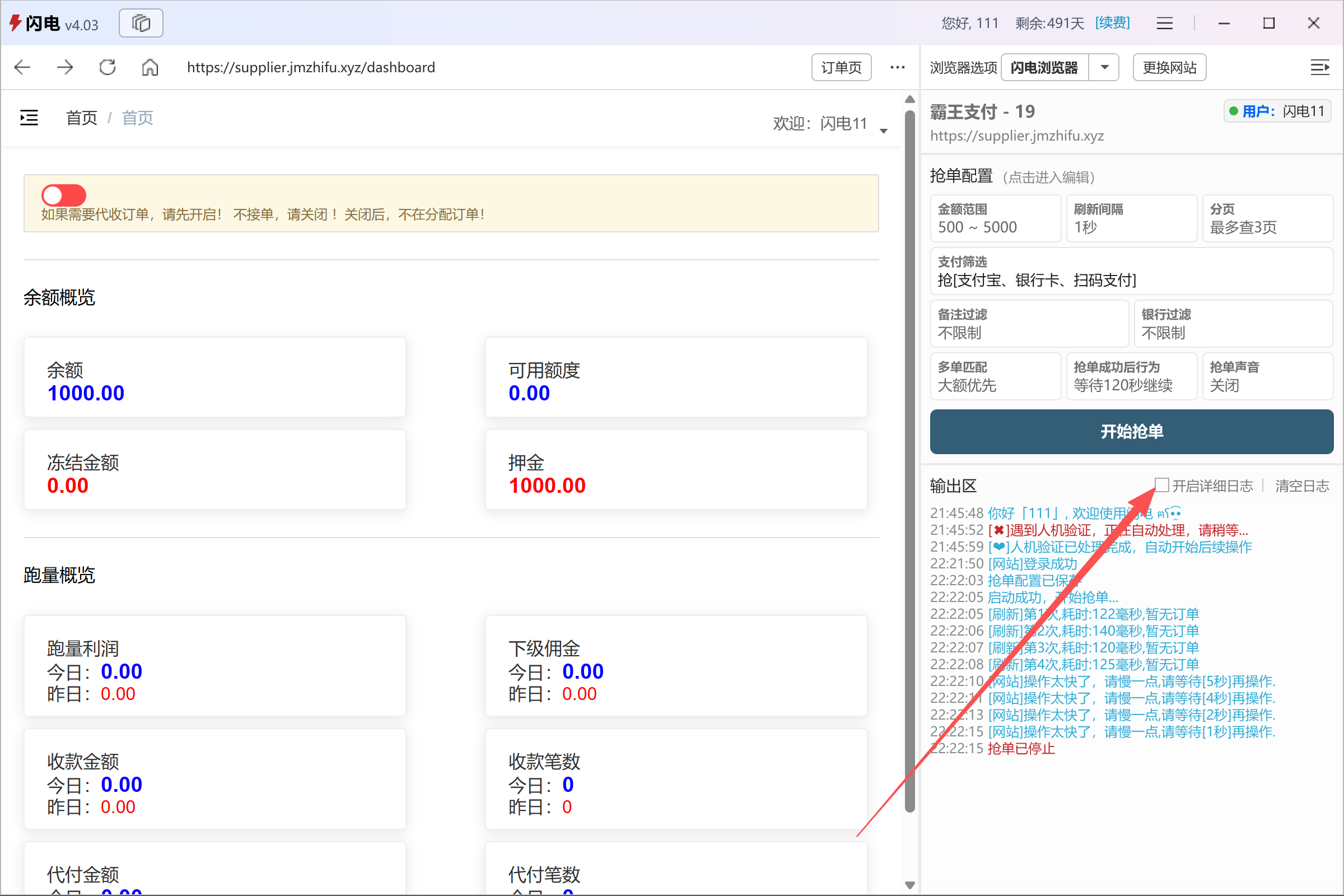Expand the 闪电浏览器 dropdown arrow
1344x896 pixels.
tap(1104, 67)
